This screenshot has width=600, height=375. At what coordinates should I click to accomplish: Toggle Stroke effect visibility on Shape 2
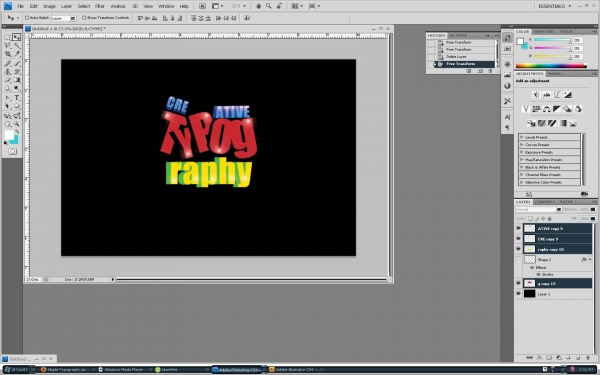[x=538, y=274]
